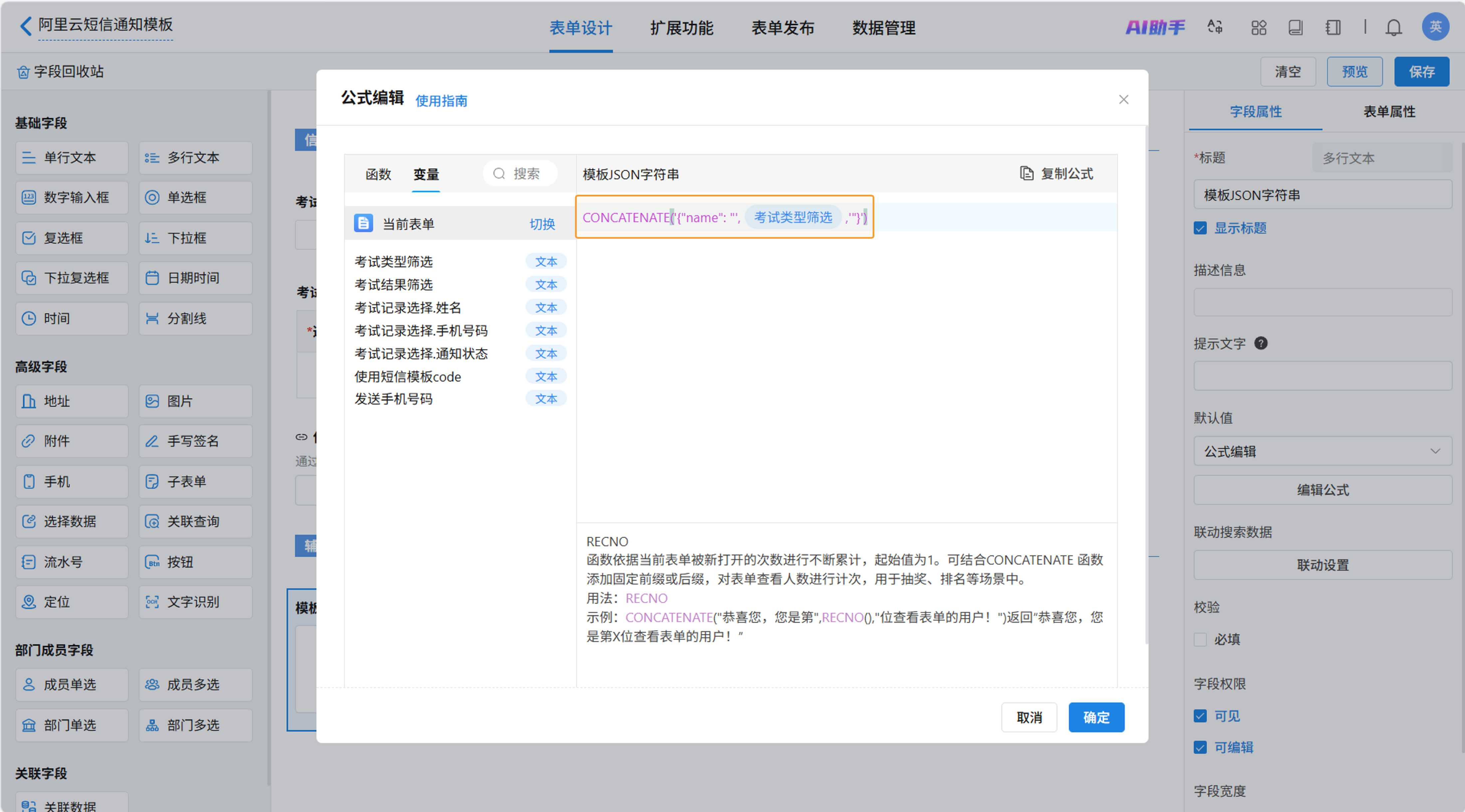1465x812 pixels.
Task: Expand the 公式编辑 default value dropdown
Action: point(1322,451)
